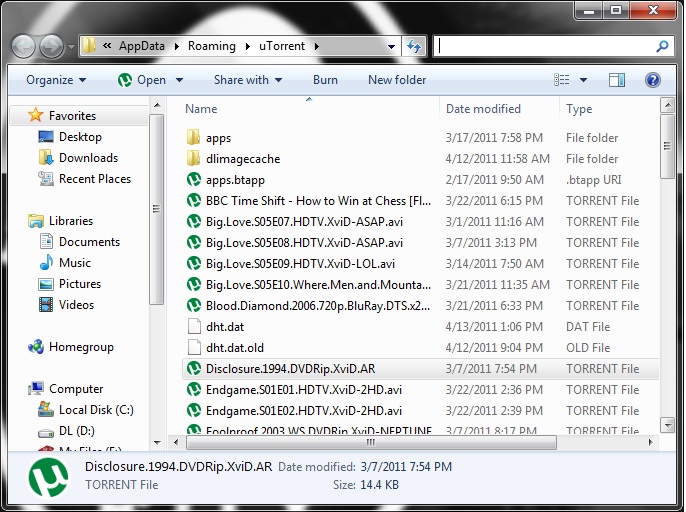The image size is (686, 512).
Task: Click the Roaming breadcrumb segment
Action: (x=212, y=46)
